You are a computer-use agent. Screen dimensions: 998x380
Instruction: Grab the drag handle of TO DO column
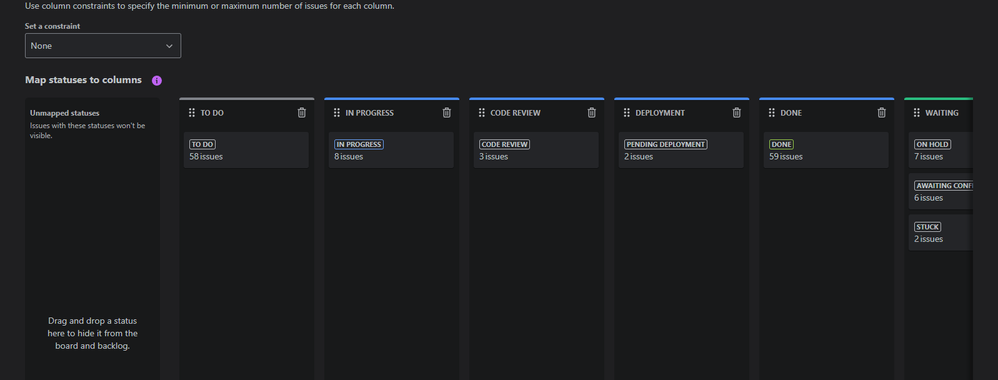tap(192, 113)
